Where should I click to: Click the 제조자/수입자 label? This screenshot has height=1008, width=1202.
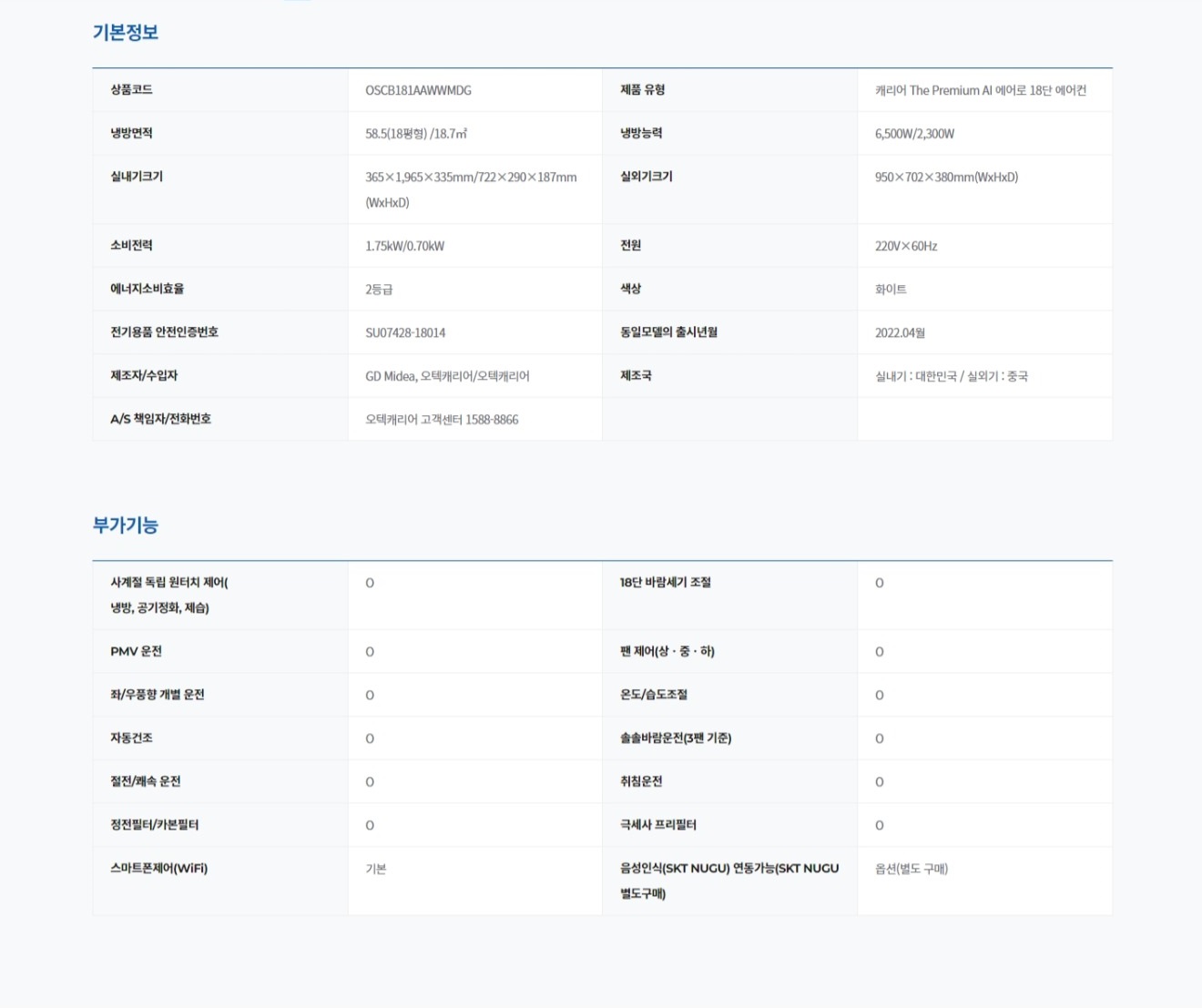pos(144,375)
